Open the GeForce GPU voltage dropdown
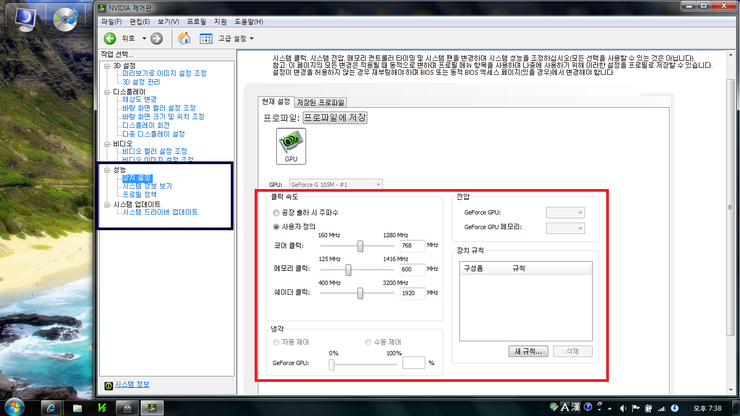 [565, 213]
